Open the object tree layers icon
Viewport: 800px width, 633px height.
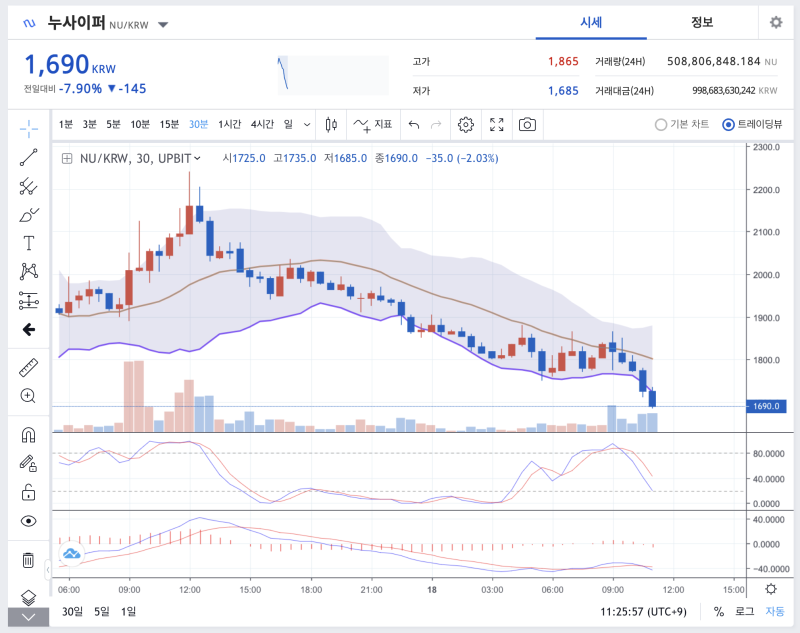(x=29, y=597)
